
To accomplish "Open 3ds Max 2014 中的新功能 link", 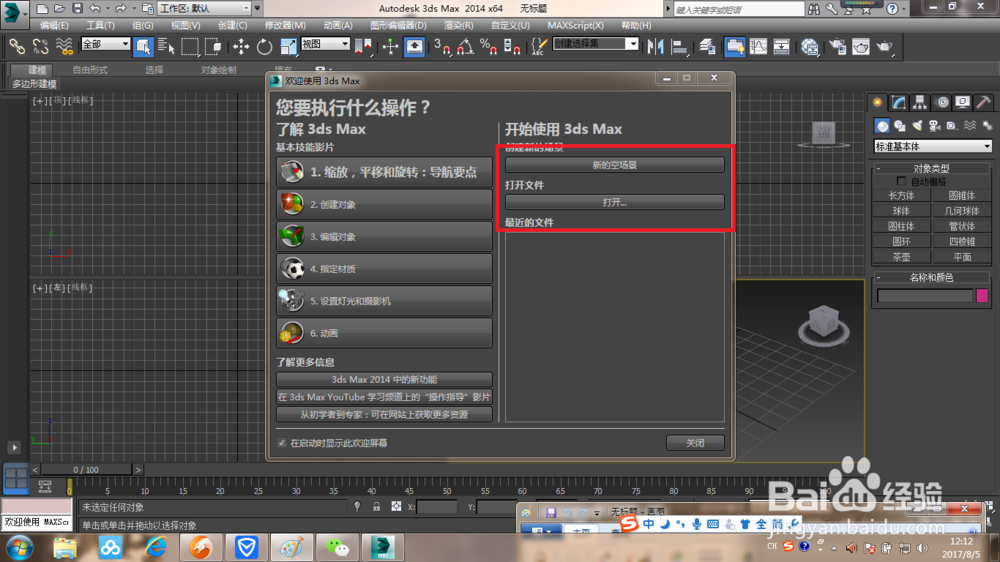I will pyautogui.click(x=384, y=380).
